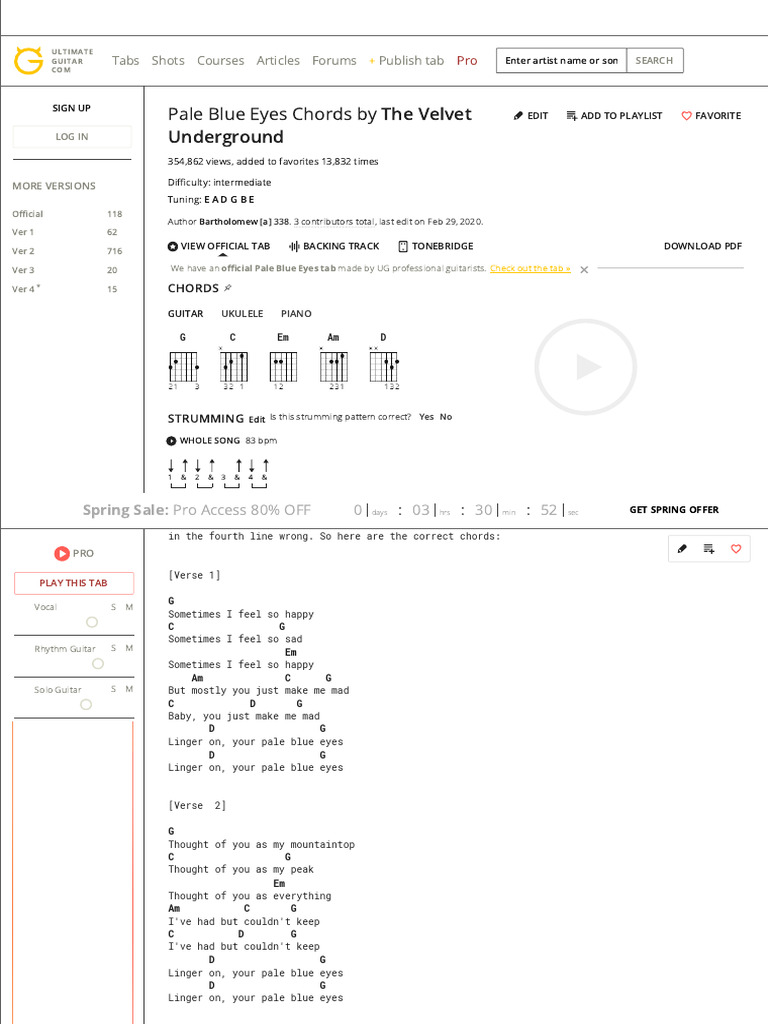Answer No to strumming pattern question
The height and width of the screenshot is (1024, 768).
click(x=446, y=417)
